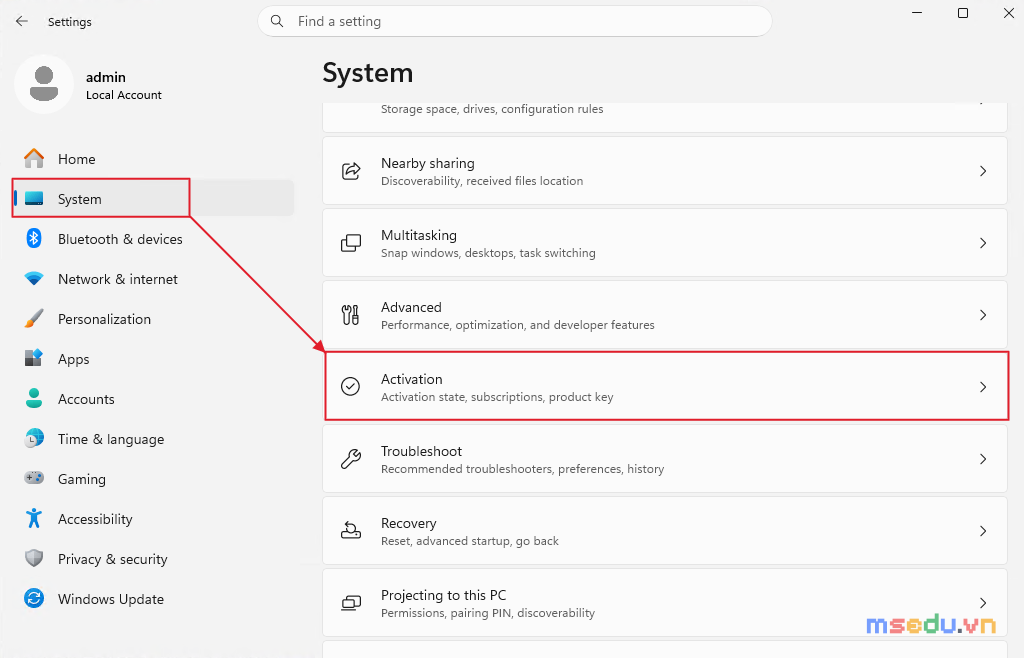Click the Recovery row chevron
The width and height of the screenshot is (1024, 658).
point(983,531)
